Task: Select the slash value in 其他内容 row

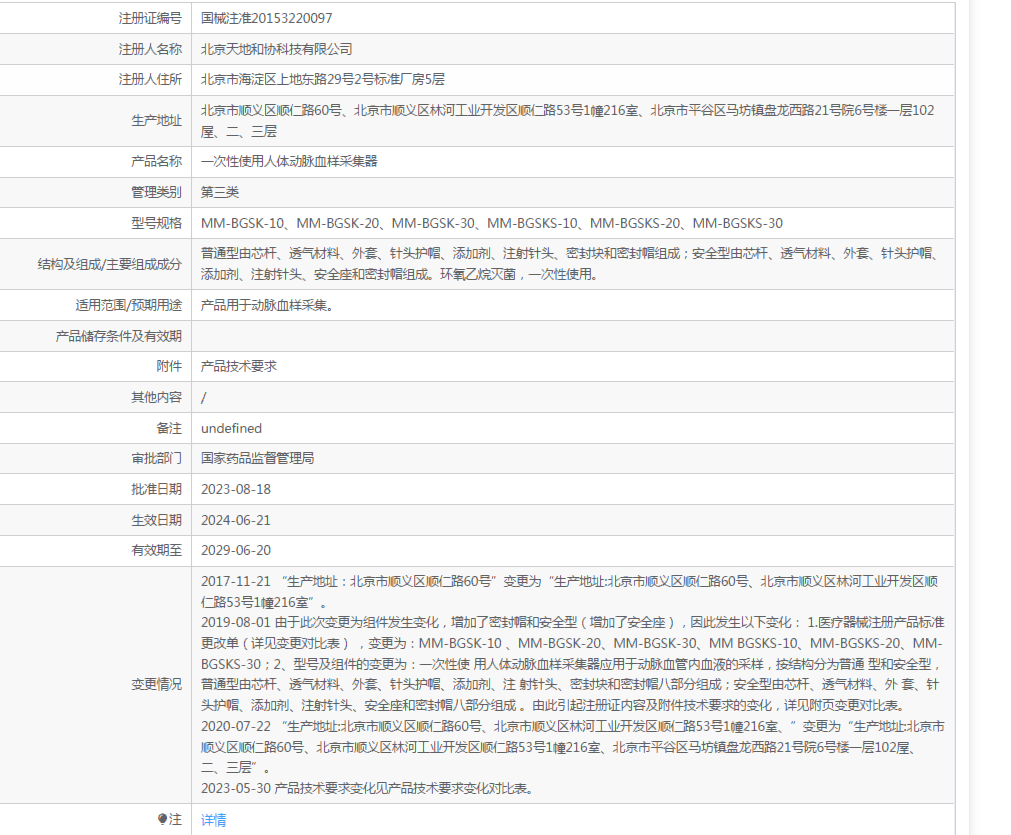Action: [204, 397]
